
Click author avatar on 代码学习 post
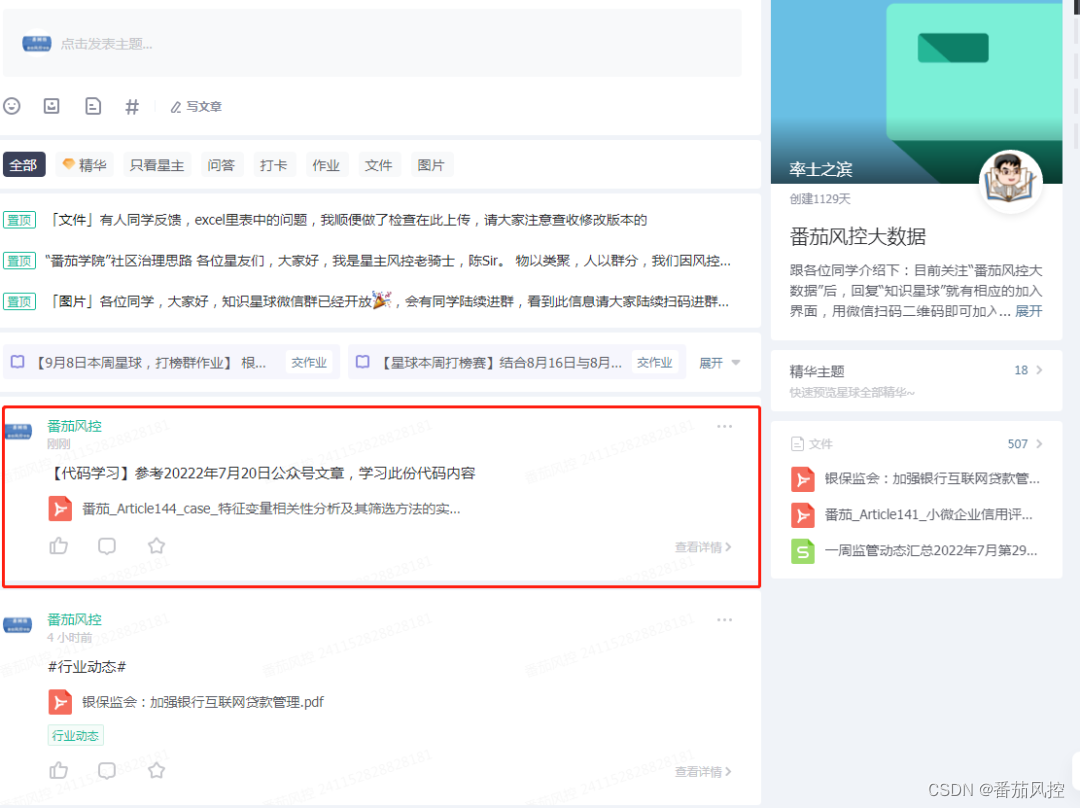click(x=17, y=431)
